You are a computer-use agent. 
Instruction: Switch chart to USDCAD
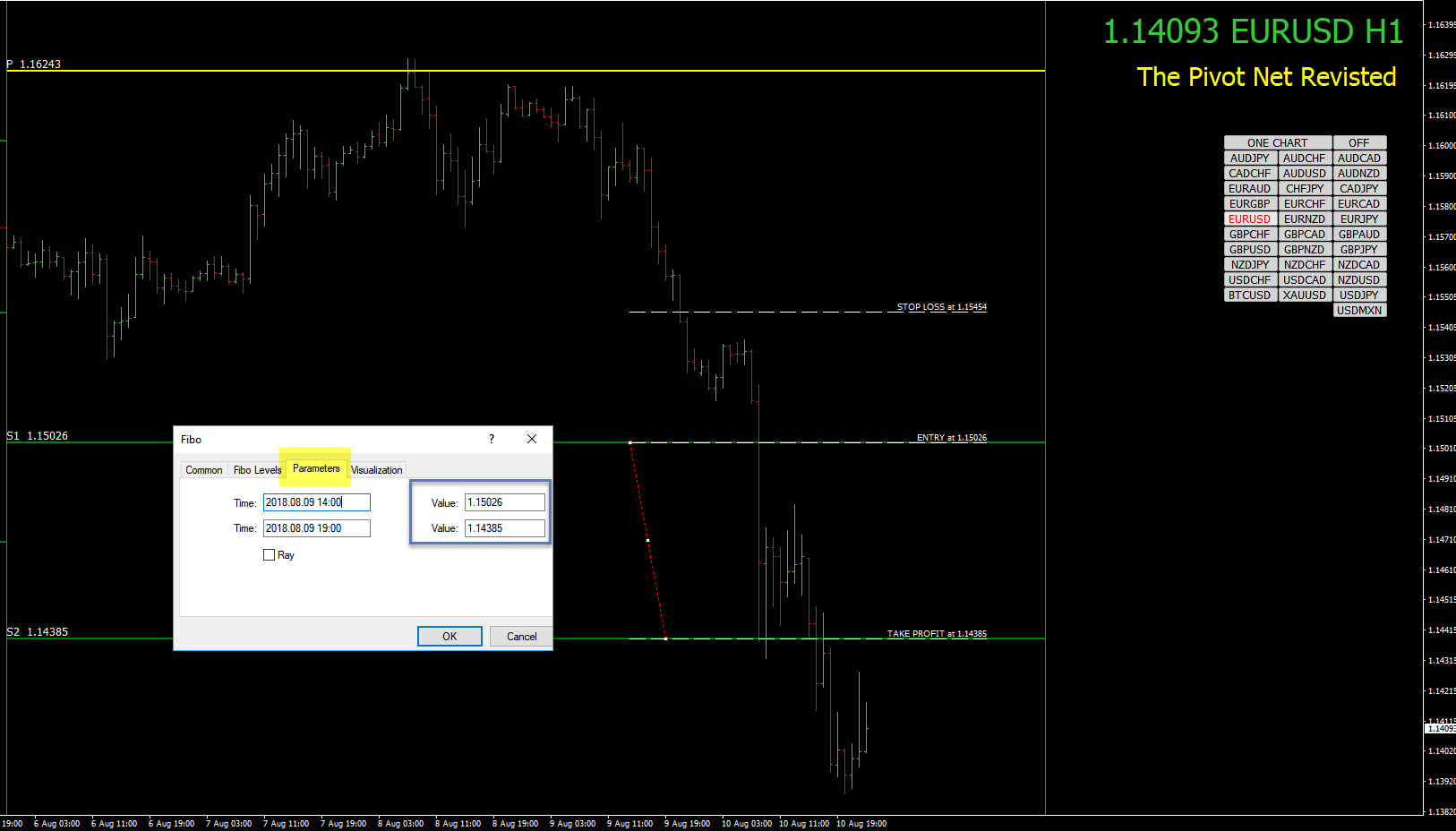1305,280
